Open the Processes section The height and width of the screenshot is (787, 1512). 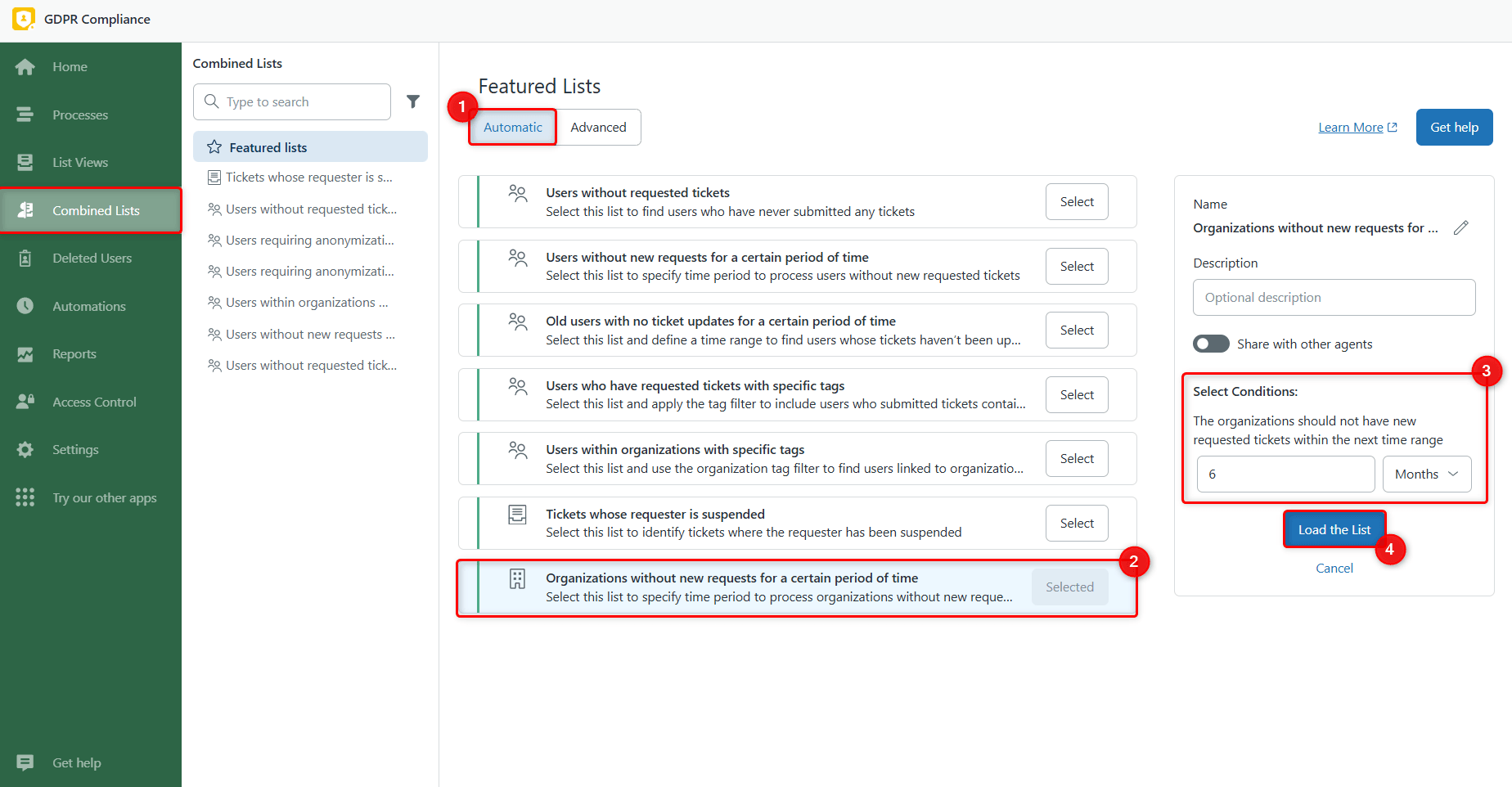pyautogui.click(x=79, y=115)
